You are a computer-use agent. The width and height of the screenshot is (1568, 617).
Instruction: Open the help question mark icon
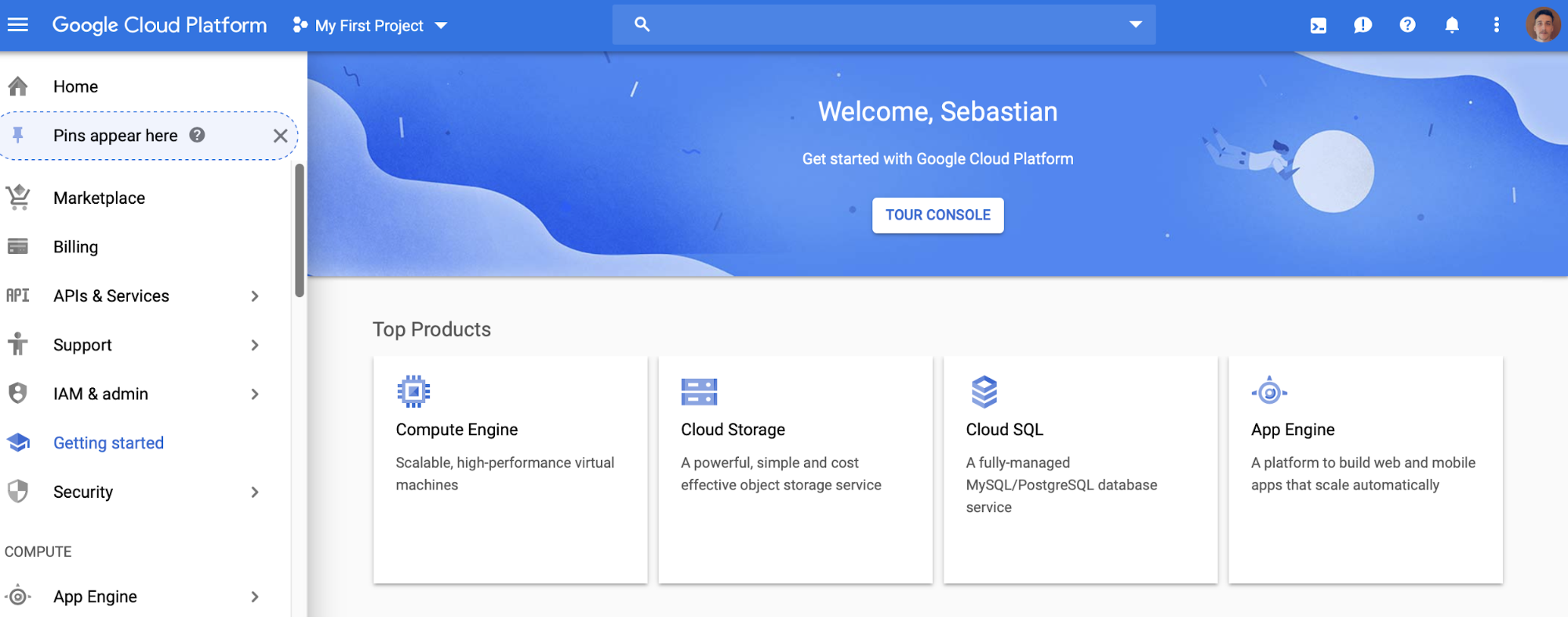[1407, 25]
